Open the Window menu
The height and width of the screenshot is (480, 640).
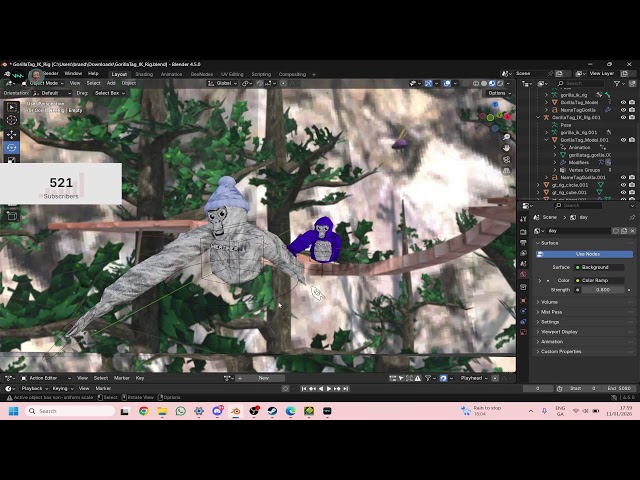73,73
